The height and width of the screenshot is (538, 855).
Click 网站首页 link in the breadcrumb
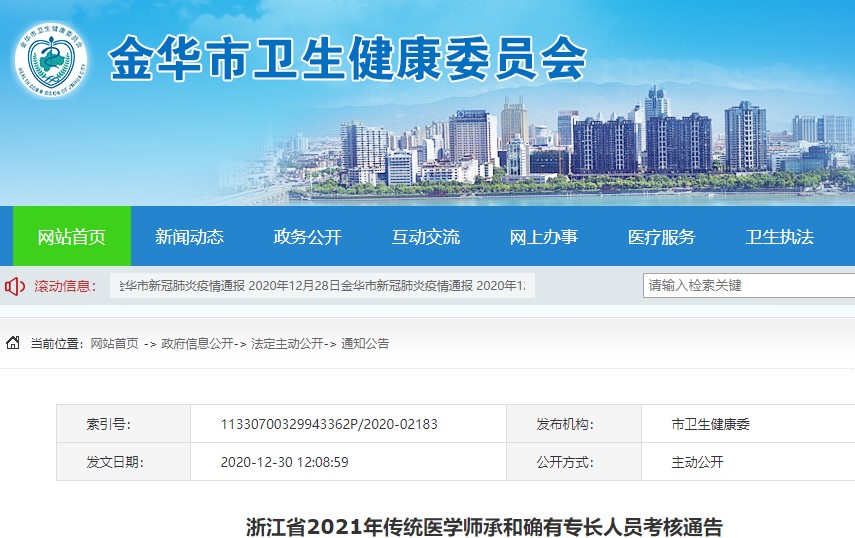(114, 343)
